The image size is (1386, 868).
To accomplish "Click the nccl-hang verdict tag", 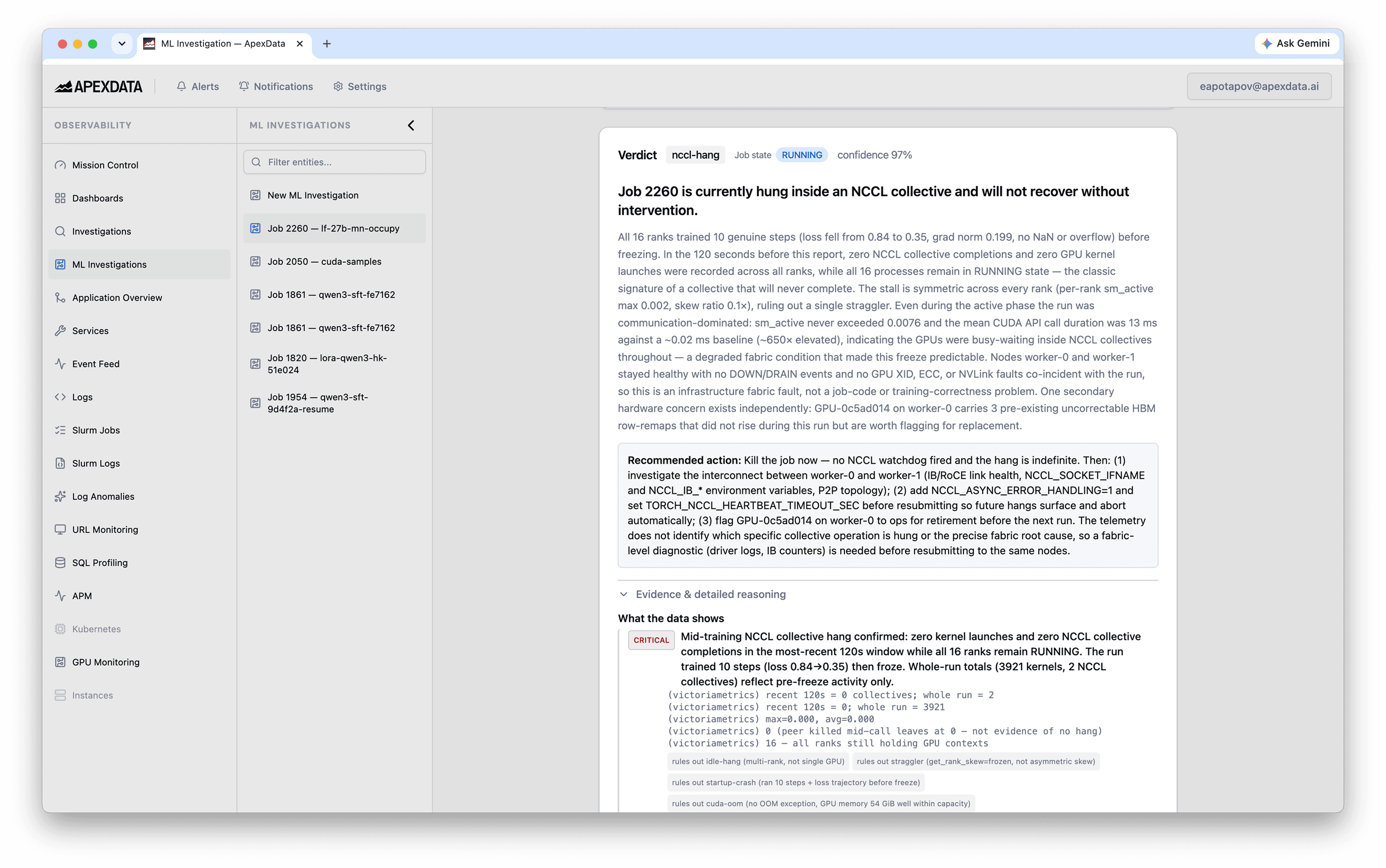I will pos(695,155).
